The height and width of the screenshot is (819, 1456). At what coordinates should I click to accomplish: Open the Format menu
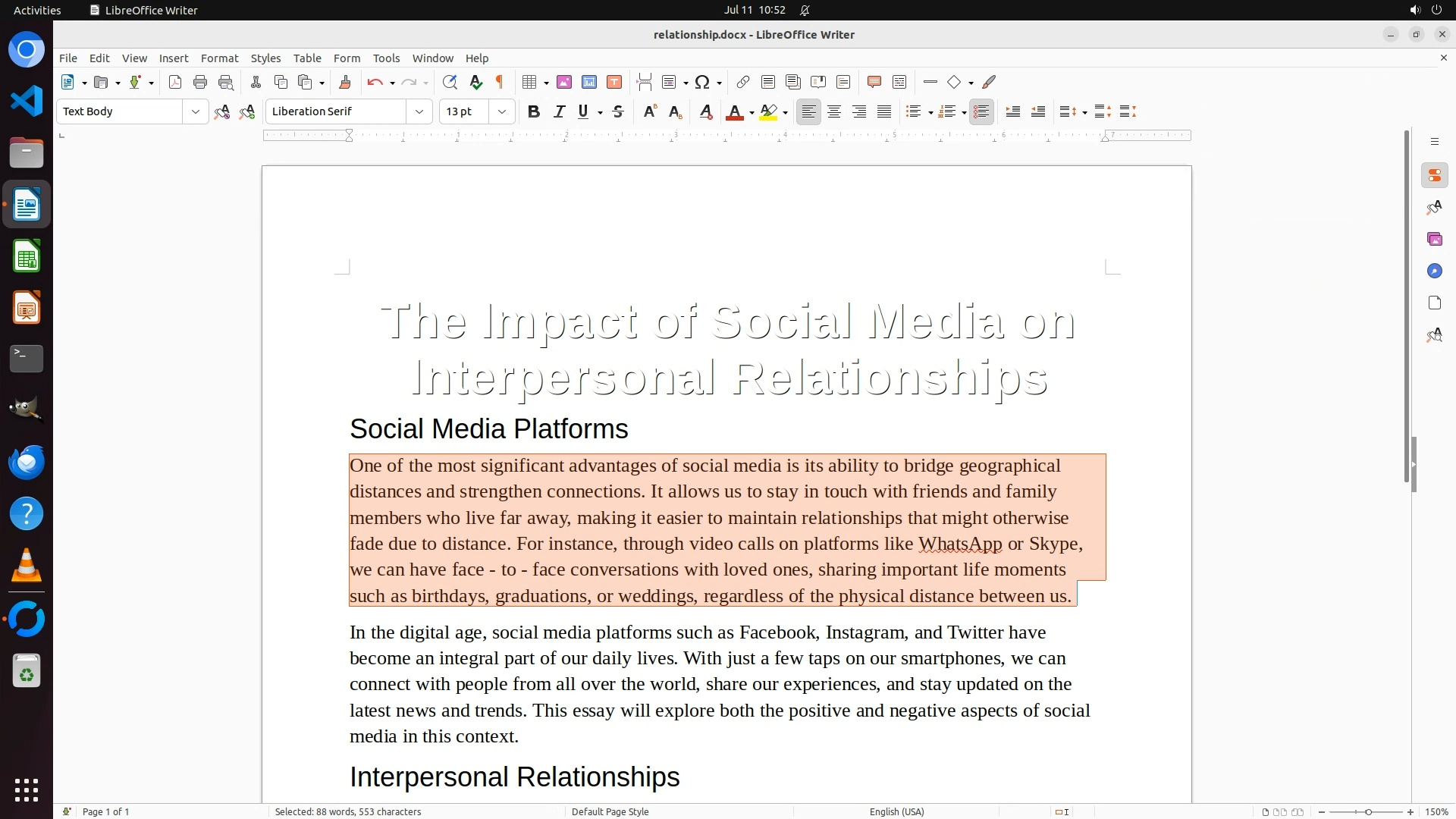(219, 58)
